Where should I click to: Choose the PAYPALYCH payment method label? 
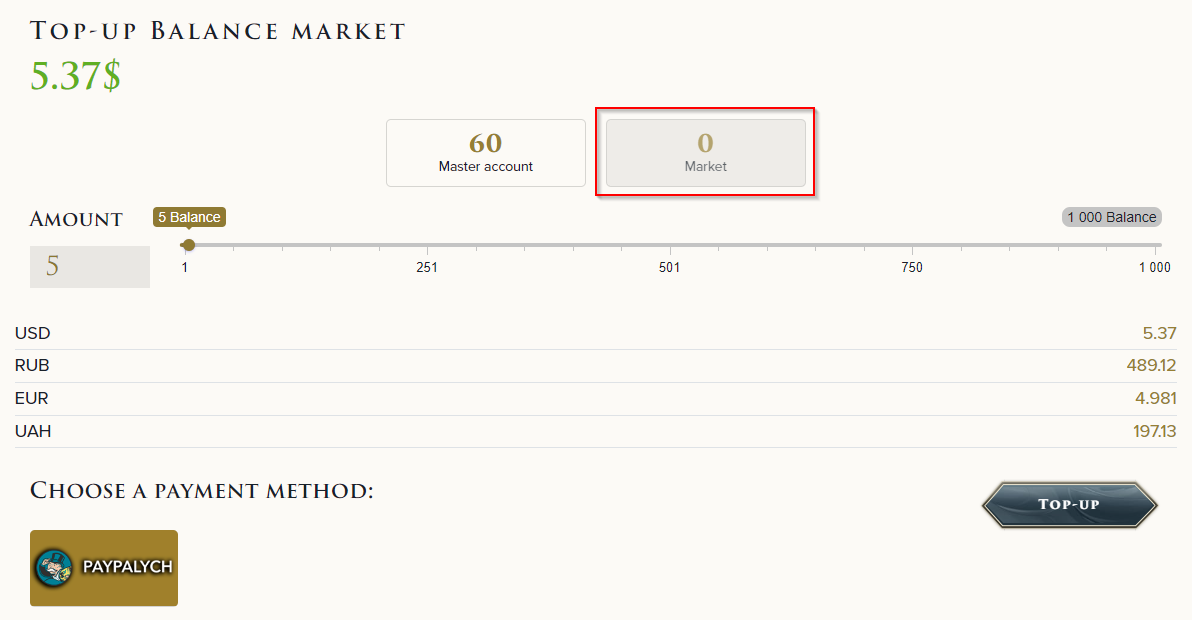click(x=127, y=567)
